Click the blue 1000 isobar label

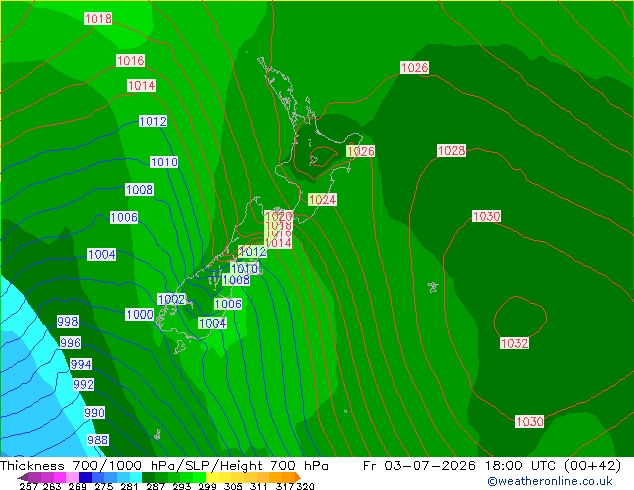[139, 315]
